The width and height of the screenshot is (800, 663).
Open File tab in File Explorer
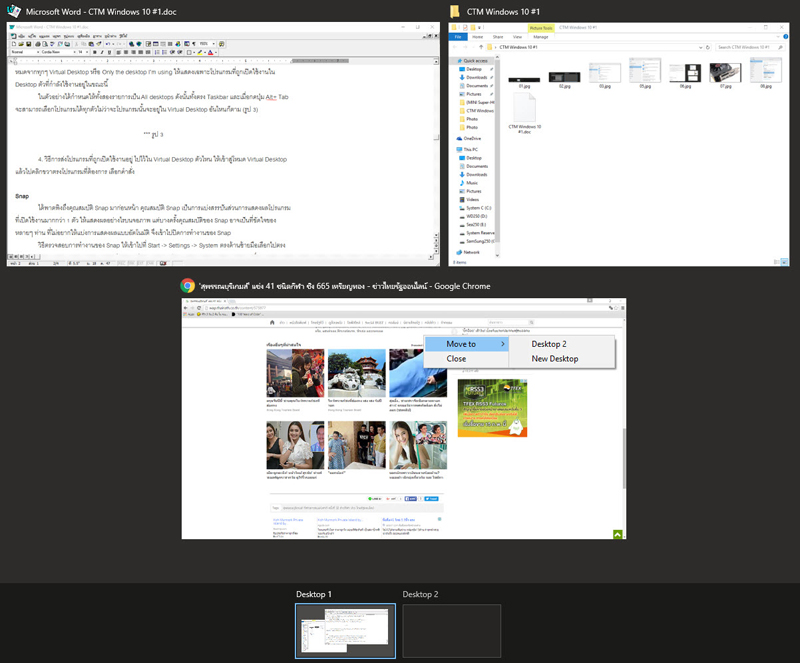[458, 37]
